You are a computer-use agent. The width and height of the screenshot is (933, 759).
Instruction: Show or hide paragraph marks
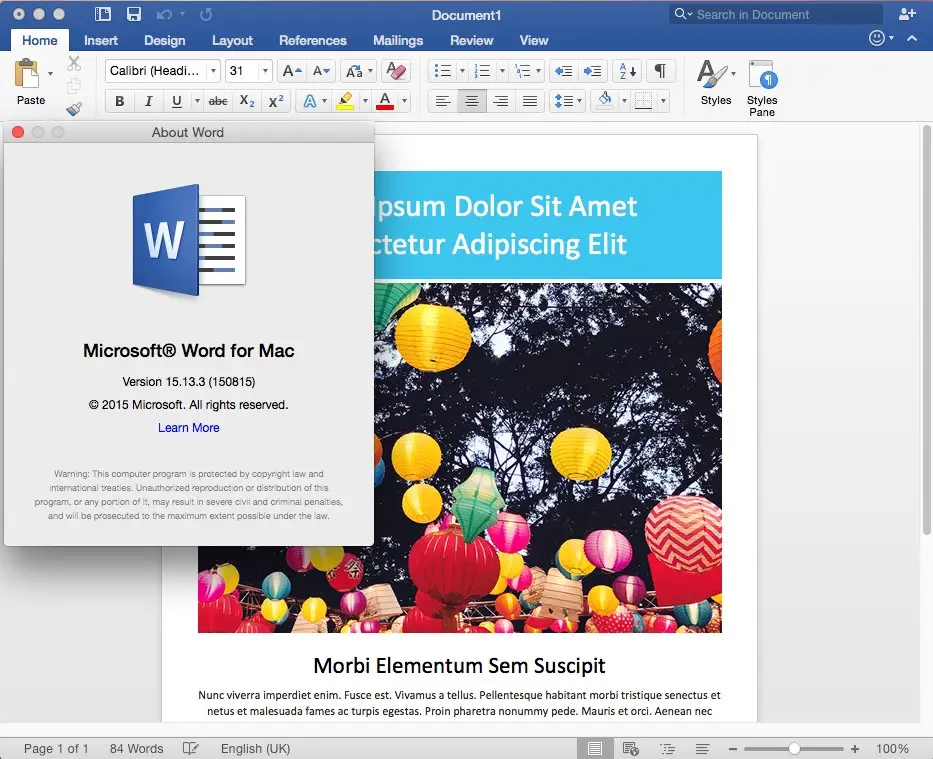coord(660,71)
